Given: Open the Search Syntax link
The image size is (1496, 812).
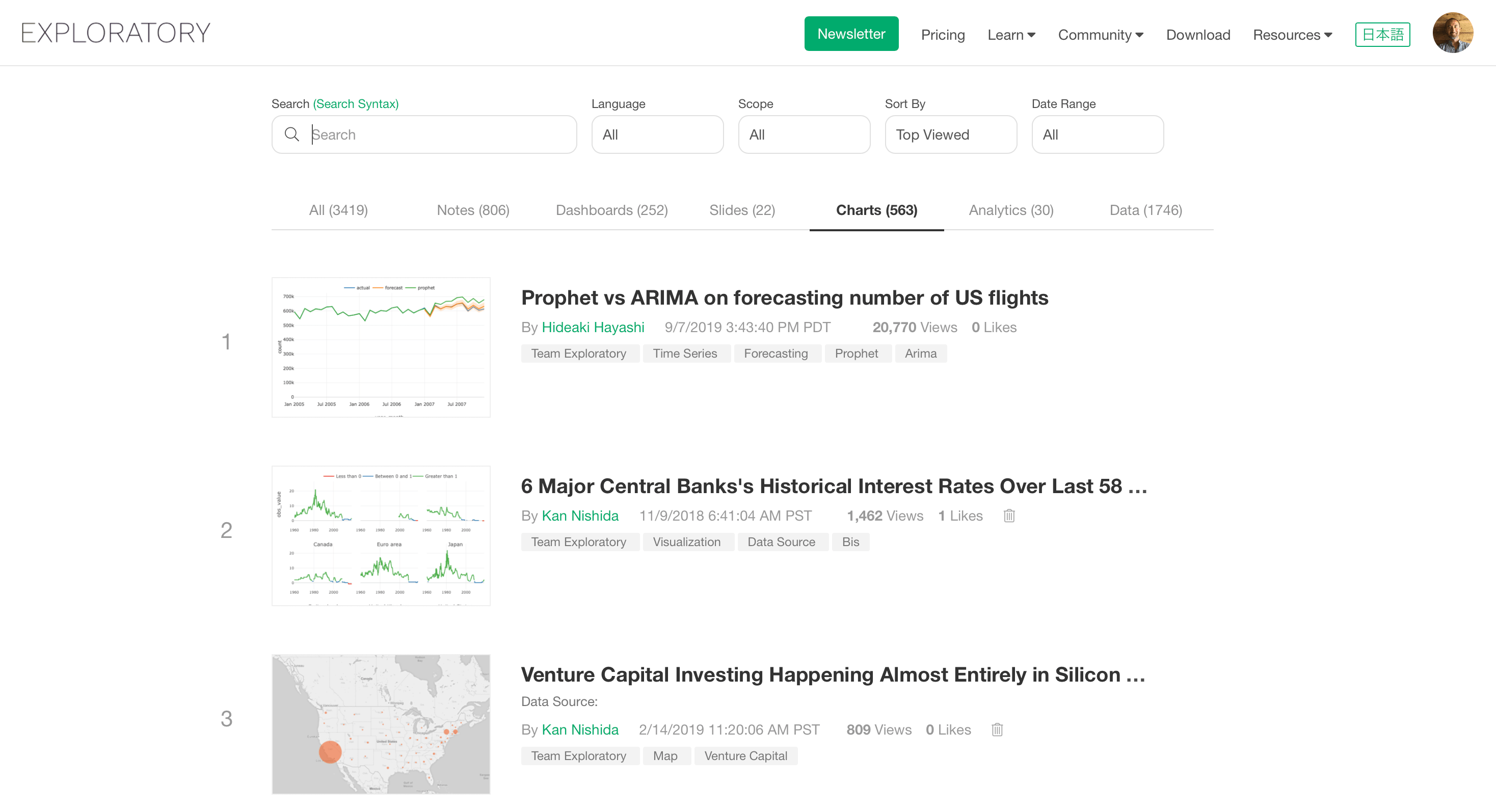Looking at the screenshot, I should (x=356, y=104).
